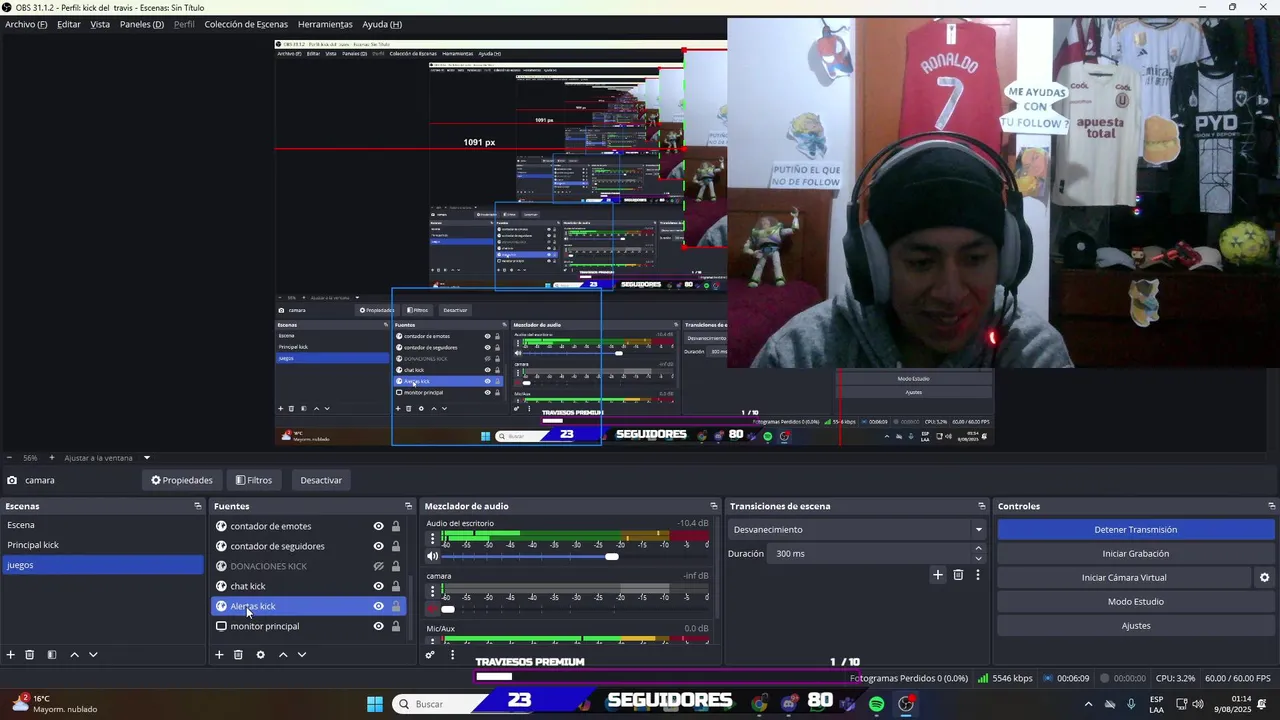Mute Audio del escritorio speaker

coord(433,556)
